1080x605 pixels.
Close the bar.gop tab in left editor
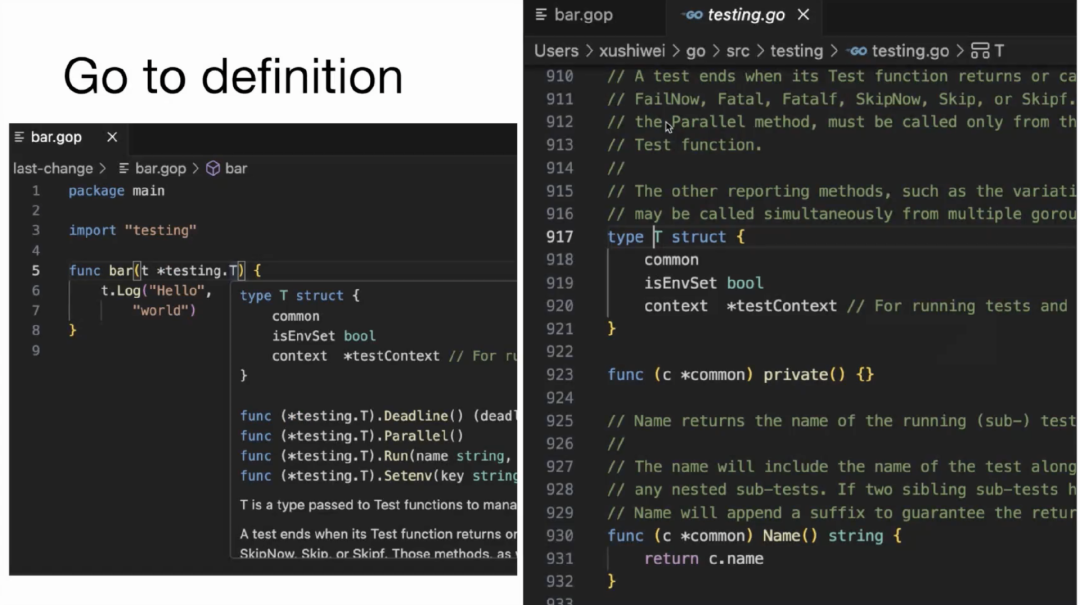[112, 137]
